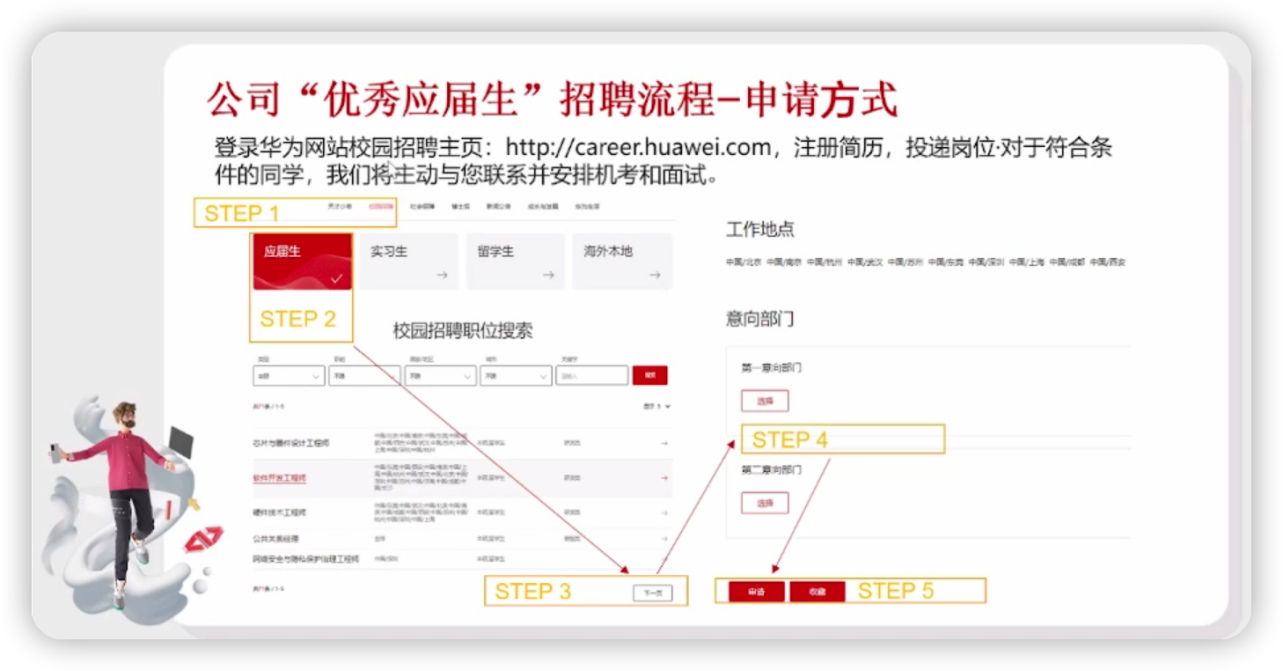This screenshot has height=671, width=1283.
Task: Click the 中国/成都 work location text
Action: (1067, 262)
